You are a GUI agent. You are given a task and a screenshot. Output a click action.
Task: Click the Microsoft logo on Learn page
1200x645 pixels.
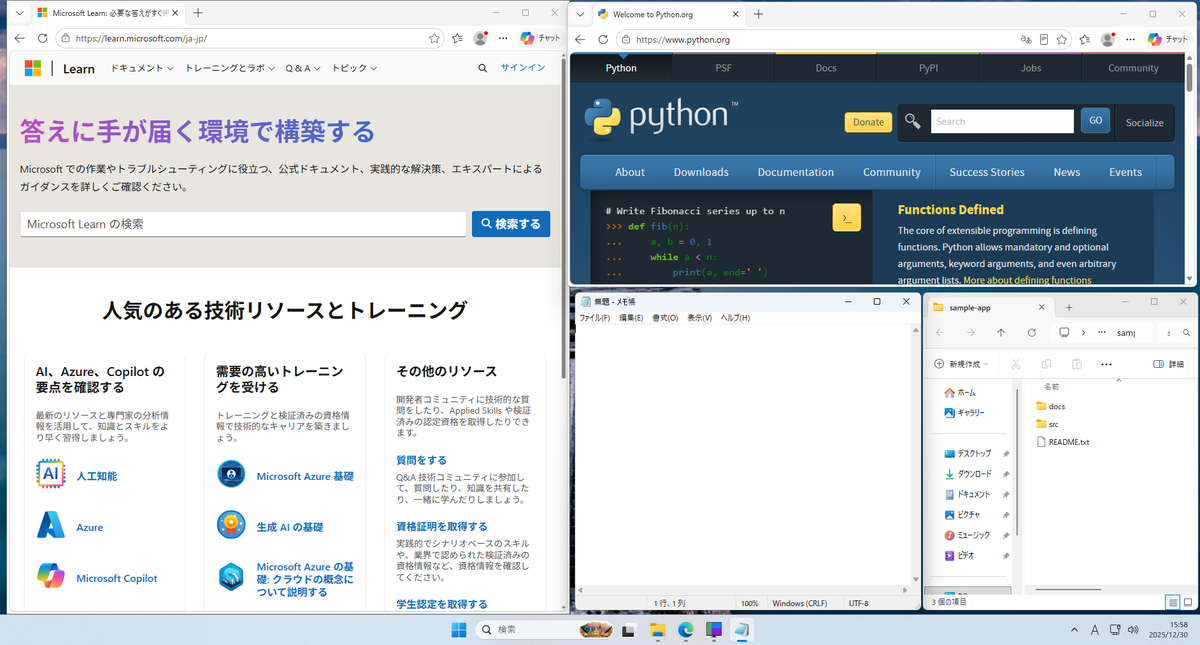tap(33, 68)
